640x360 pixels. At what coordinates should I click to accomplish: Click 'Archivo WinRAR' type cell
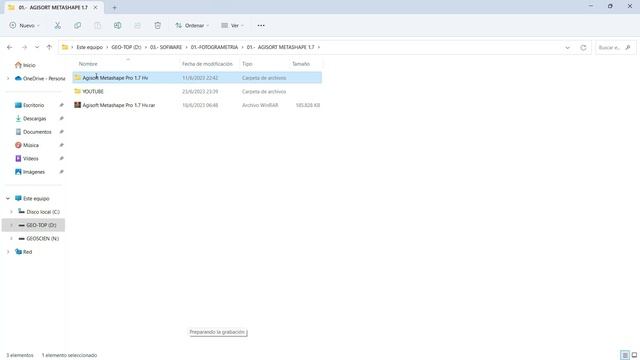(x=260, y=105)
